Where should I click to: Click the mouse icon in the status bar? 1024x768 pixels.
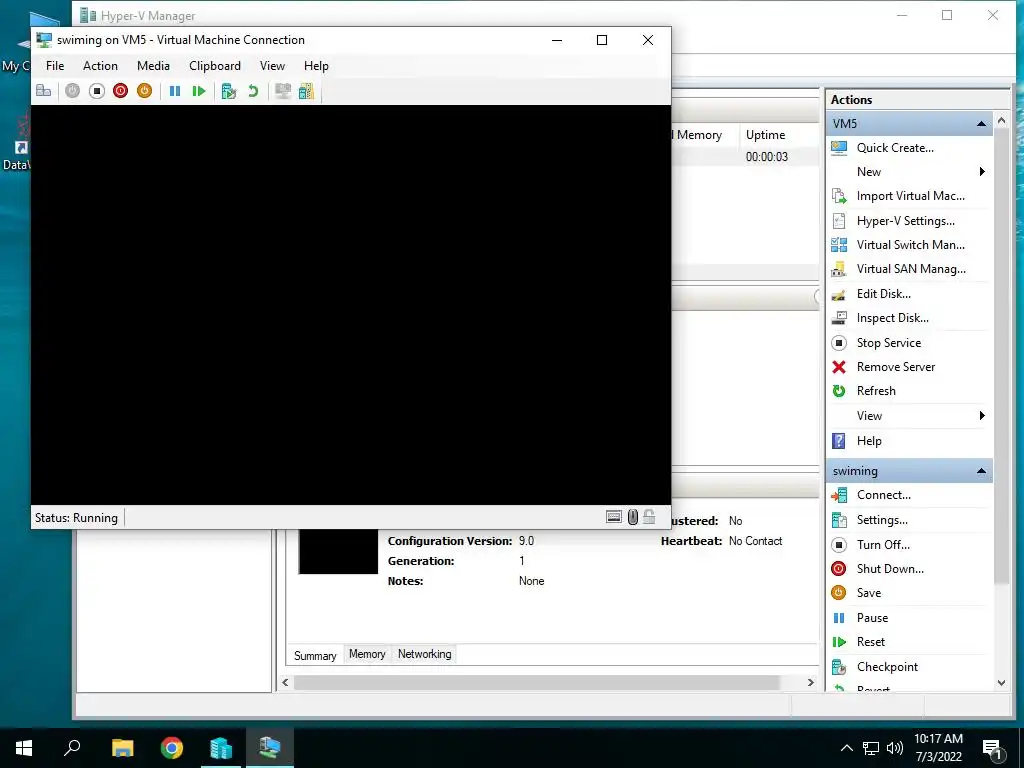pos(633,517)
